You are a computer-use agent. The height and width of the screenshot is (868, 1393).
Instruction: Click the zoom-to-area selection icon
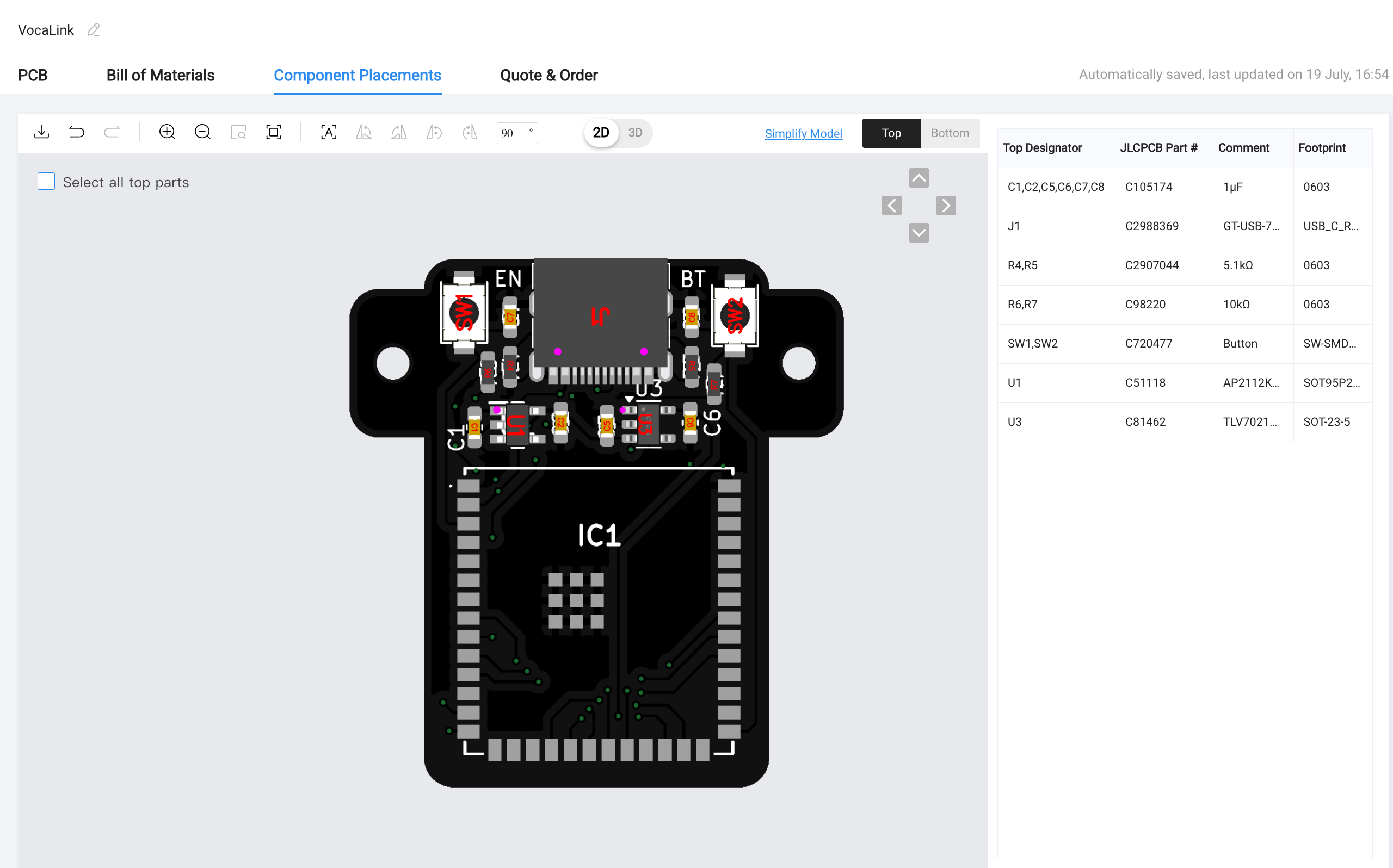238,133
